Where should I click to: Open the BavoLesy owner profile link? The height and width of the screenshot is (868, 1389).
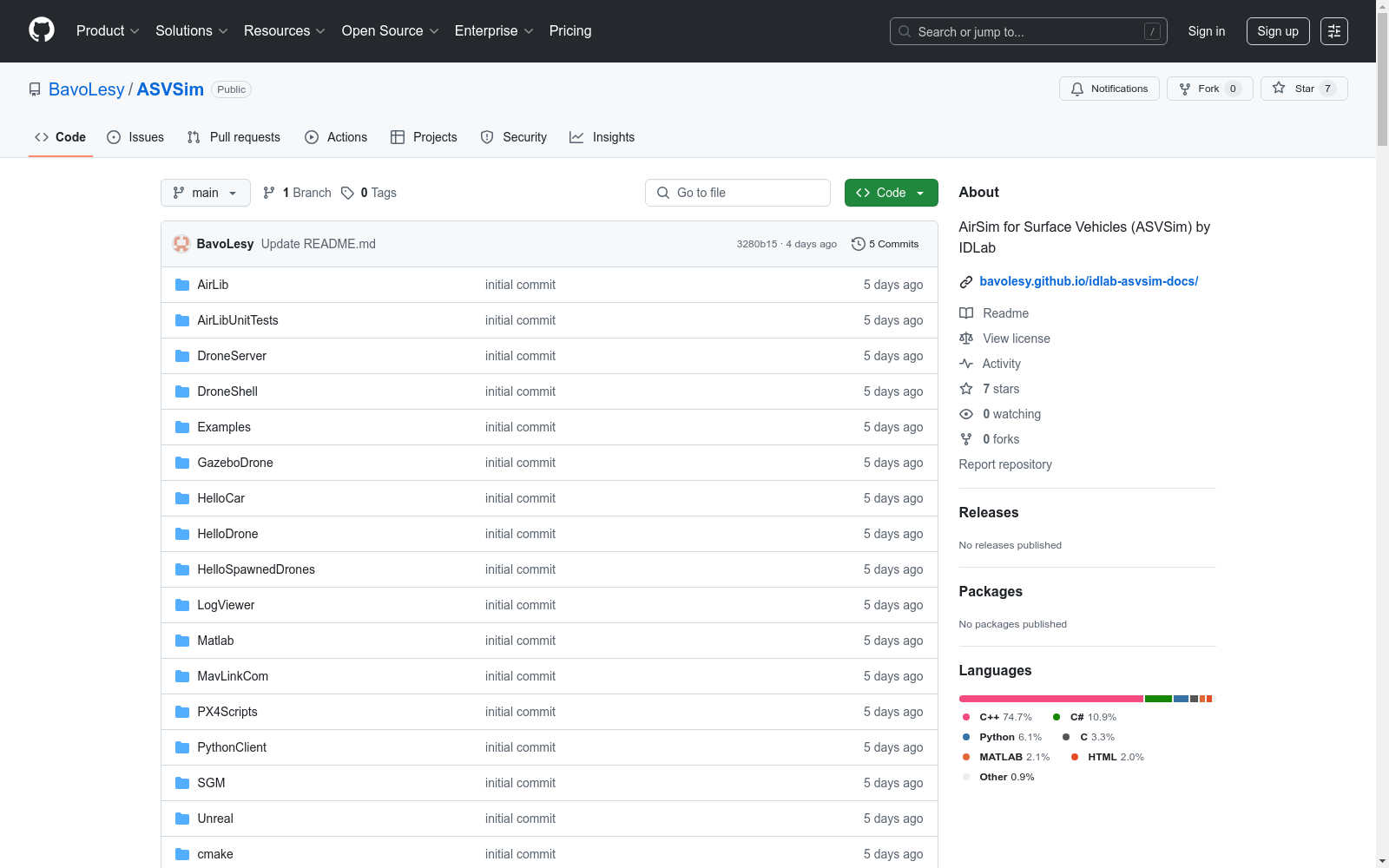(87, 89)
